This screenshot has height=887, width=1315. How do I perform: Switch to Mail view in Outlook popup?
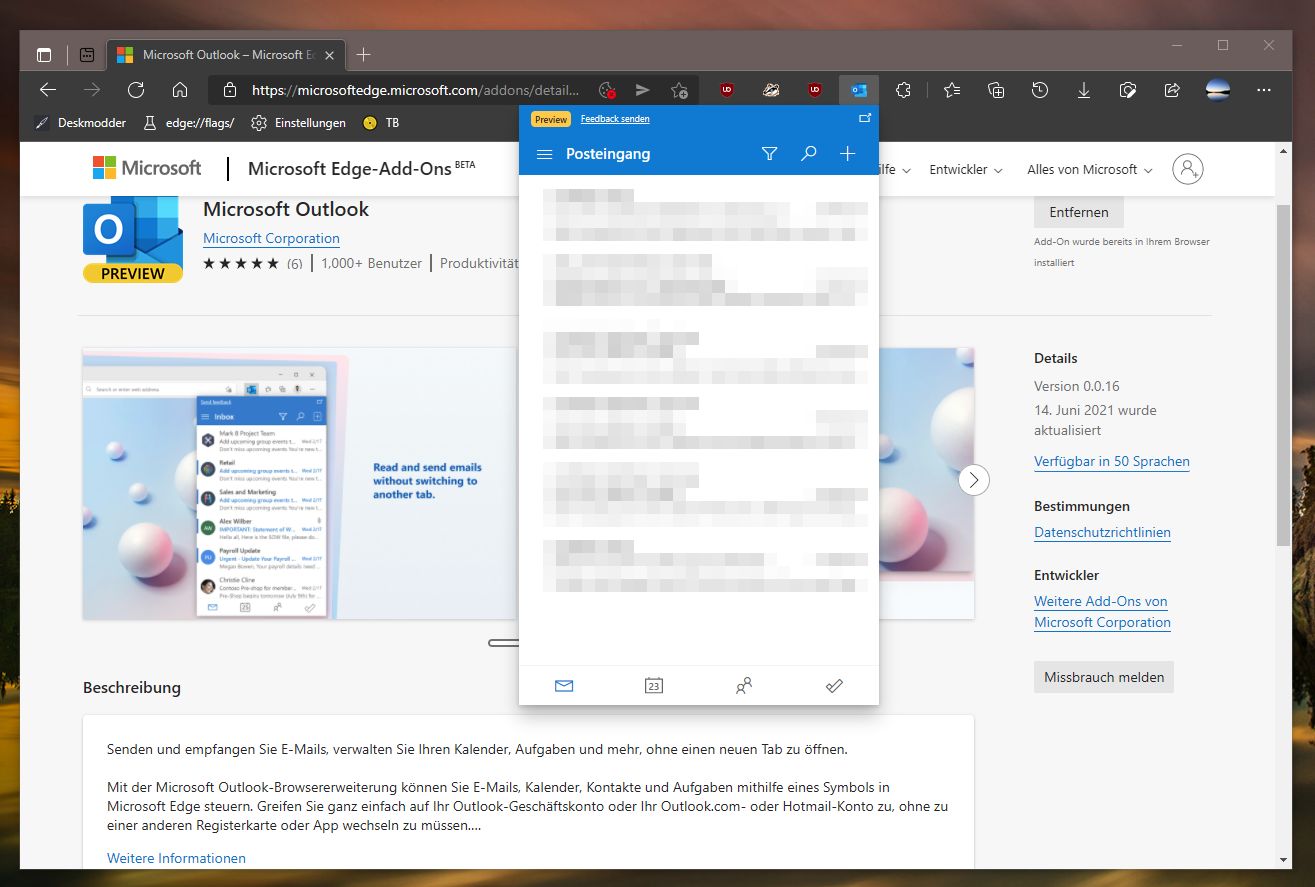tap(564, 686)
